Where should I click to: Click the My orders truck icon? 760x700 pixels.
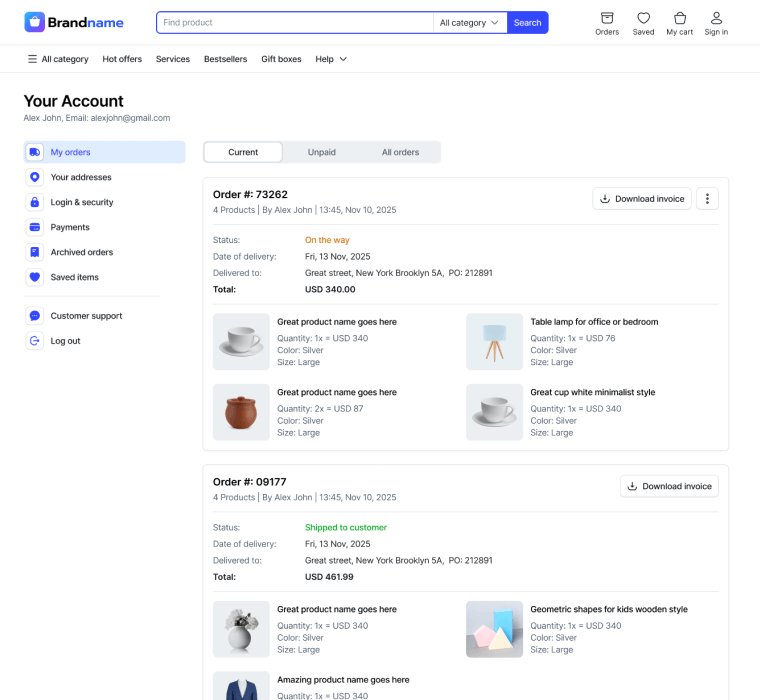click(x=34, y=152)
